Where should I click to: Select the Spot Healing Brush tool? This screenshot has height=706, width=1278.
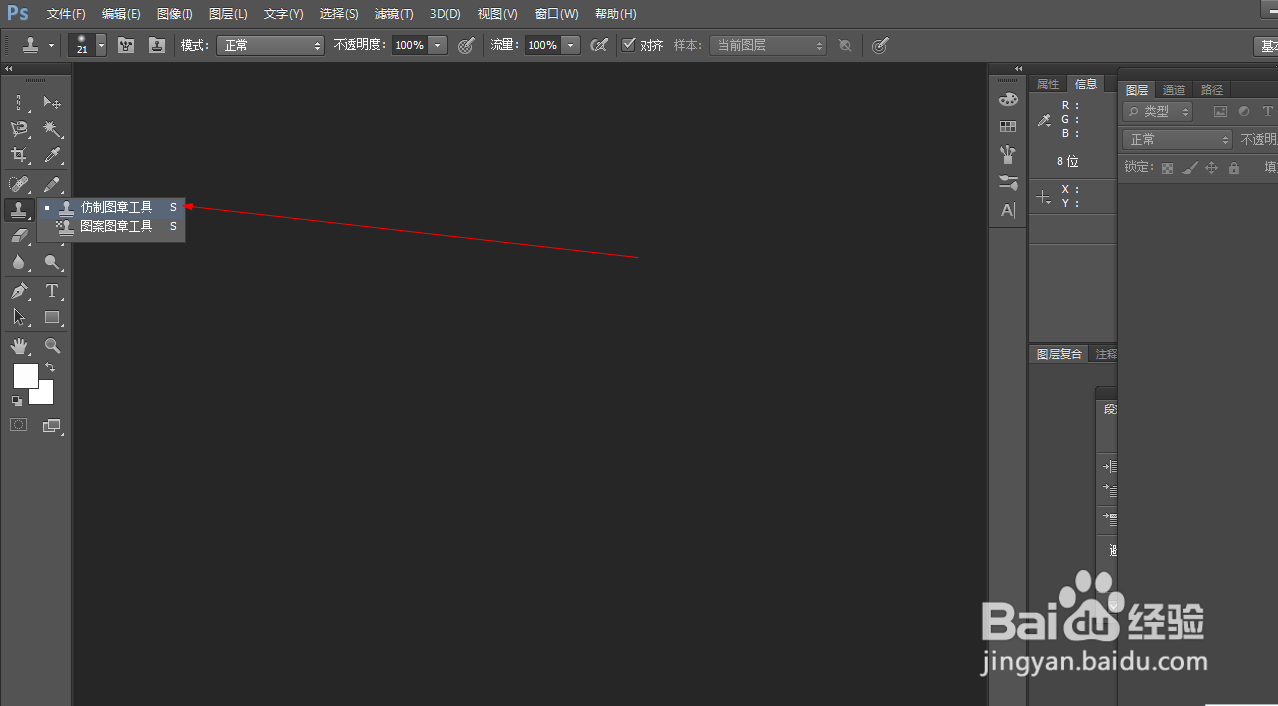[19, 184]
